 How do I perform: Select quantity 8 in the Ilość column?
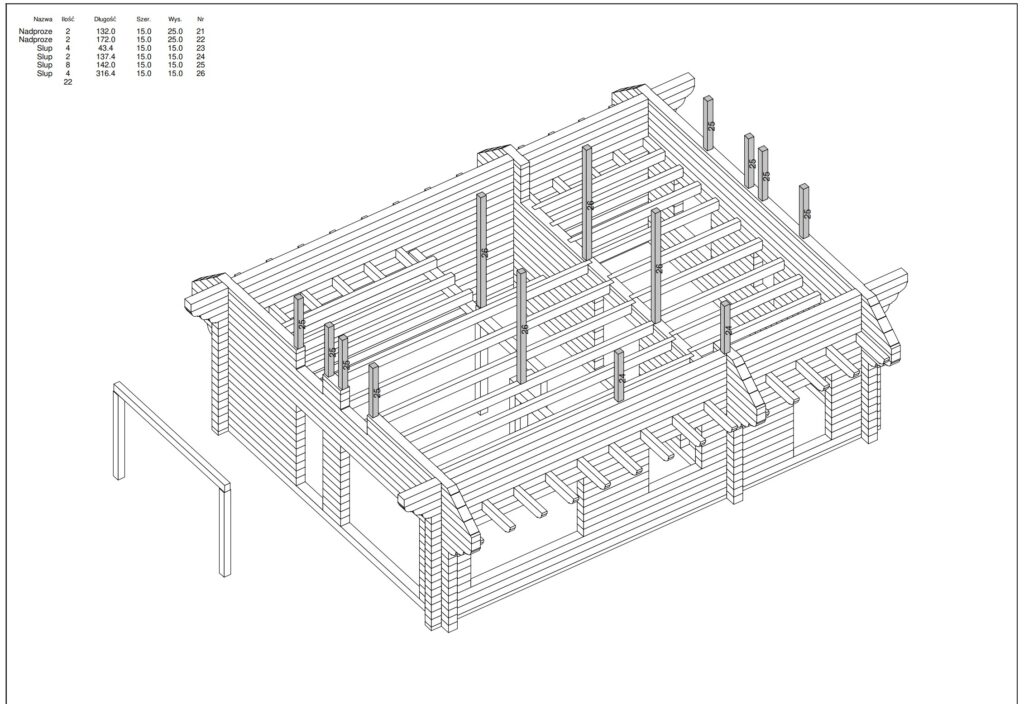tap(68, 65)
